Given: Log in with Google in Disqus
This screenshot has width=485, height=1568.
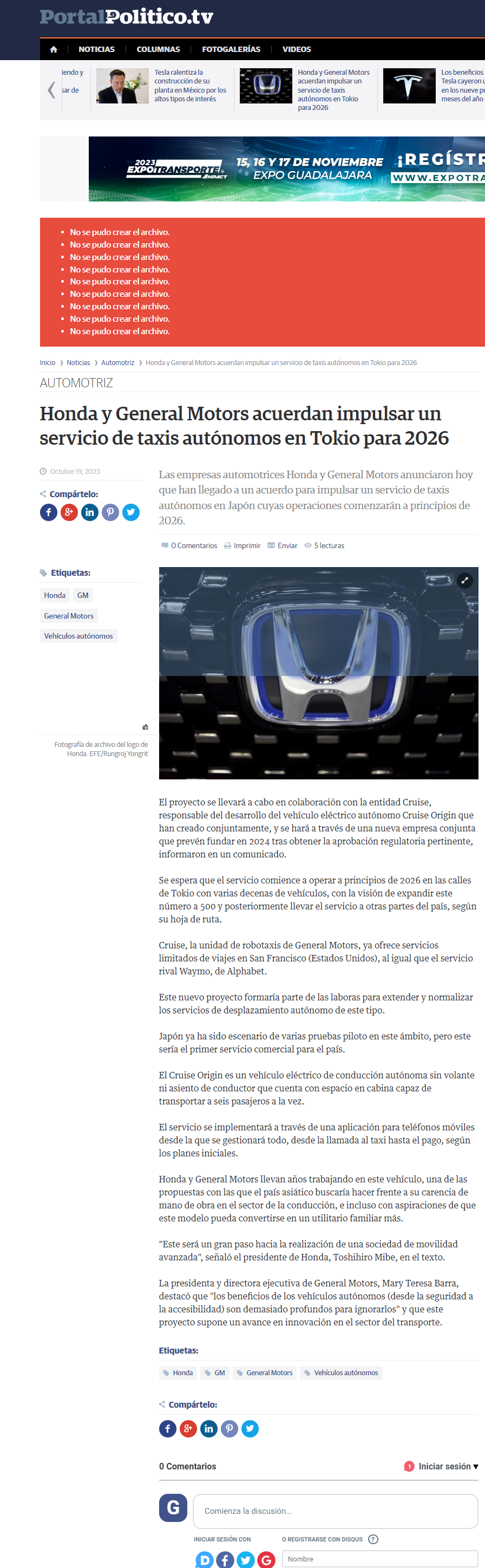Looking at the screenshot, I should (x=266, y=1559).
